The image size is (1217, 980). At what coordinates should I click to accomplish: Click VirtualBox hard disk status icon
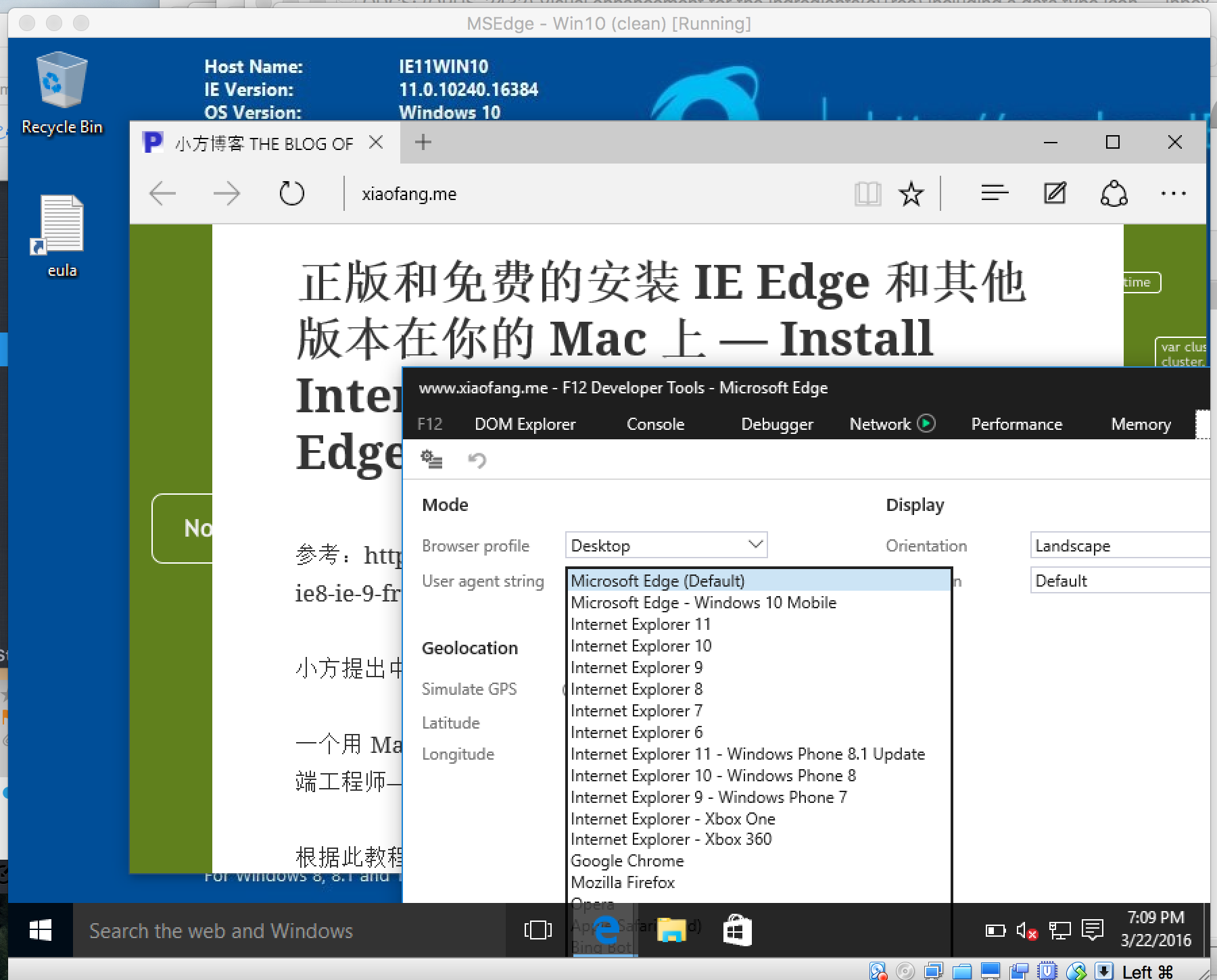click(x=878, y=971)
